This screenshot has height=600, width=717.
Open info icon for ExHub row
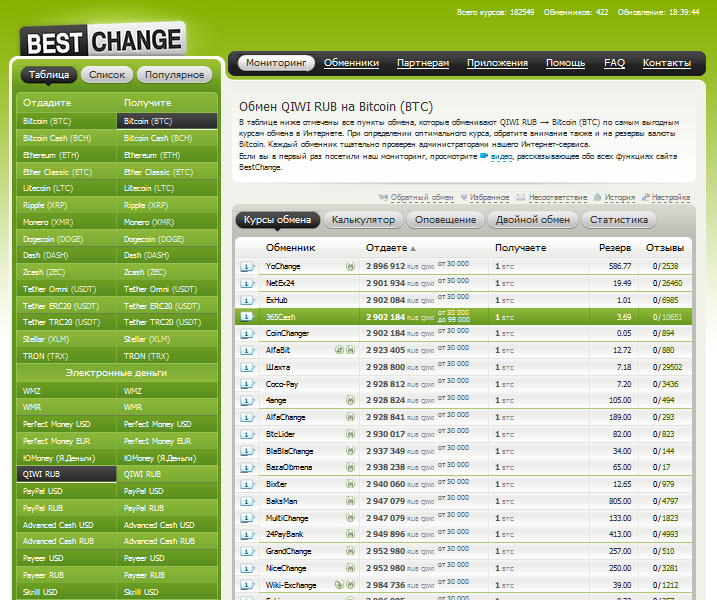coord(247,300)
